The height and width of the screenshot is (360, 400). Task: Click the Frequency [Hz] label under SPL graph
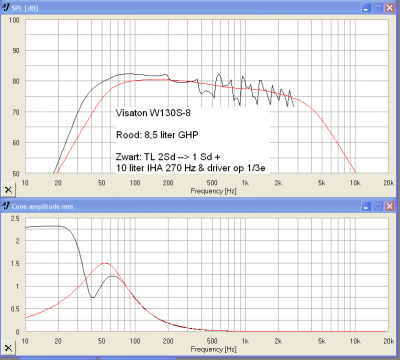(x=213, y=191)
